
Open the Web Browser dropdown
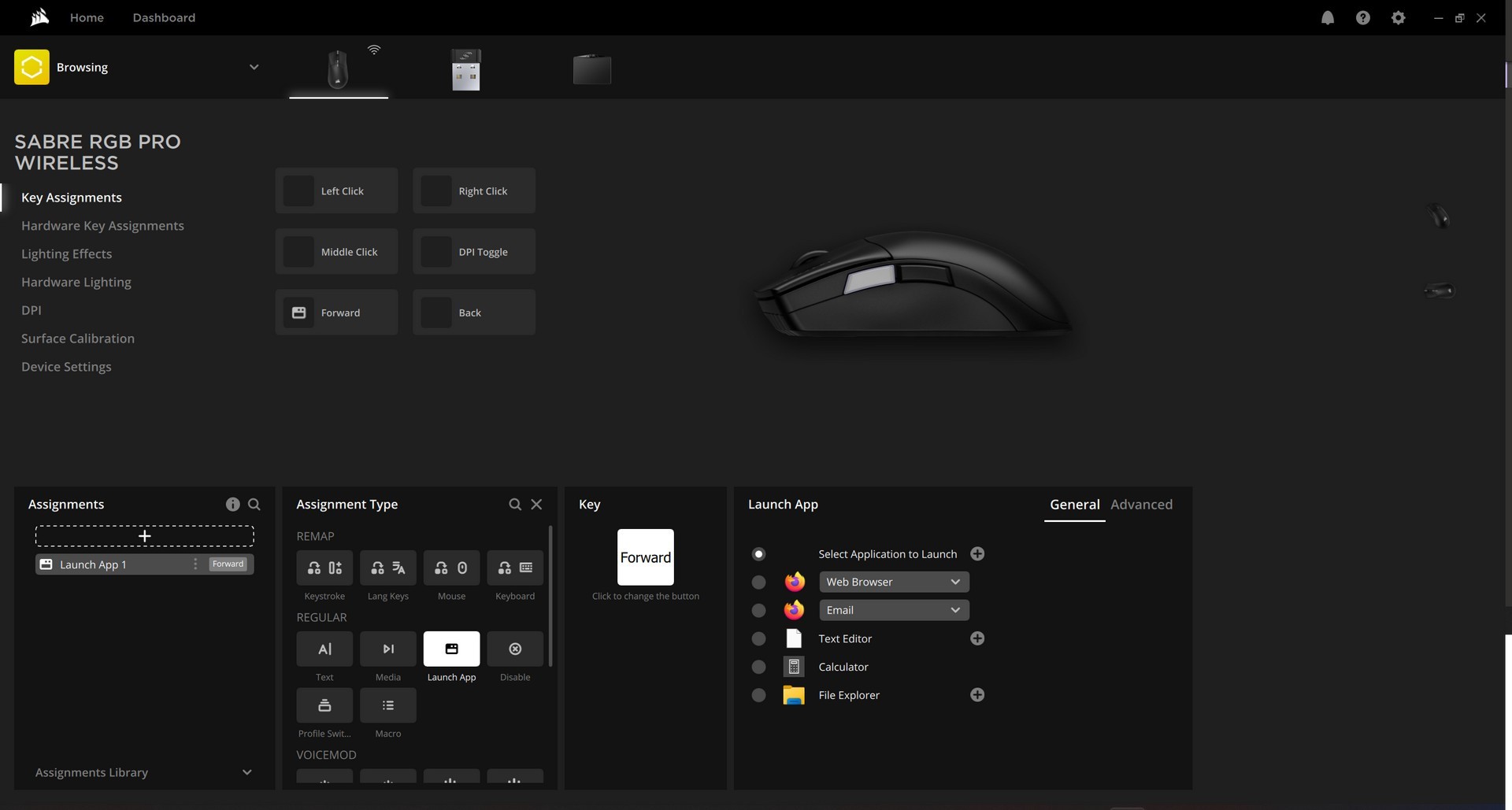tap(894, 582)
